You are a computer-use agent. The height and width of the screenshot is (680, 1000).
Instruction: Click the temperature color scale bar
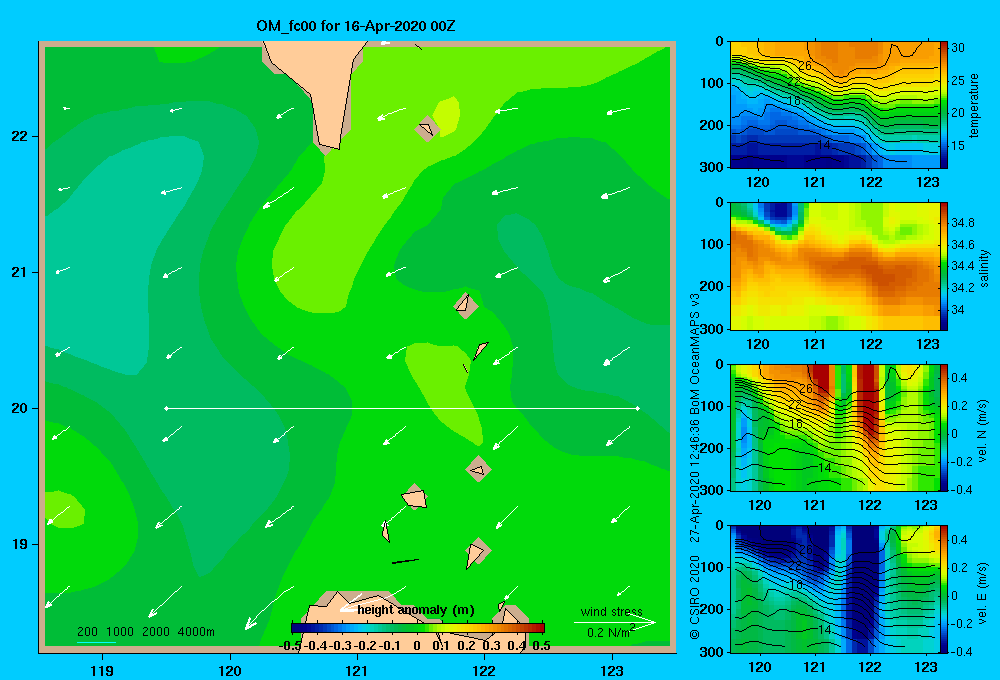pos(944,105)
